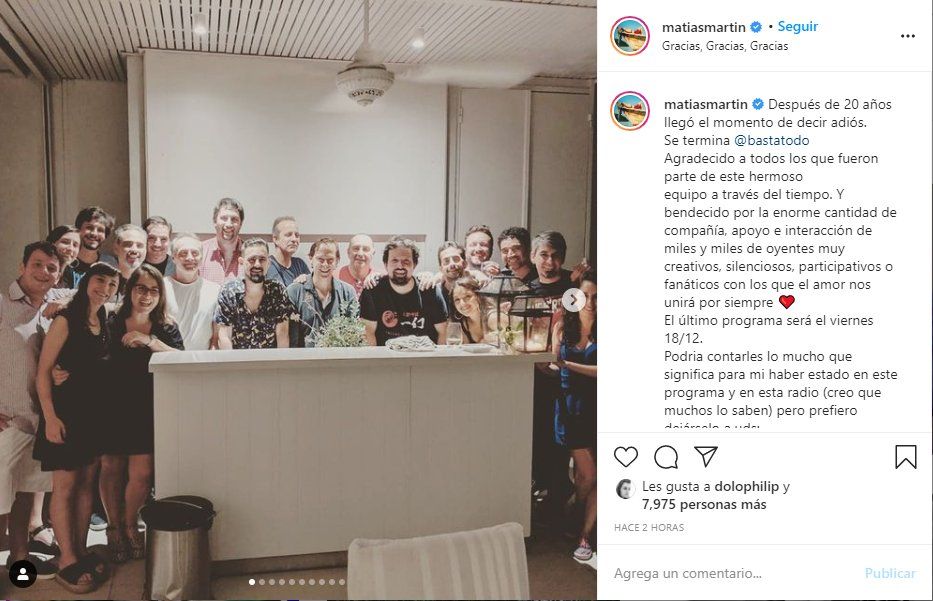Open dolophilip profile from likes
The image size is (933, 601).
point(746,486)
